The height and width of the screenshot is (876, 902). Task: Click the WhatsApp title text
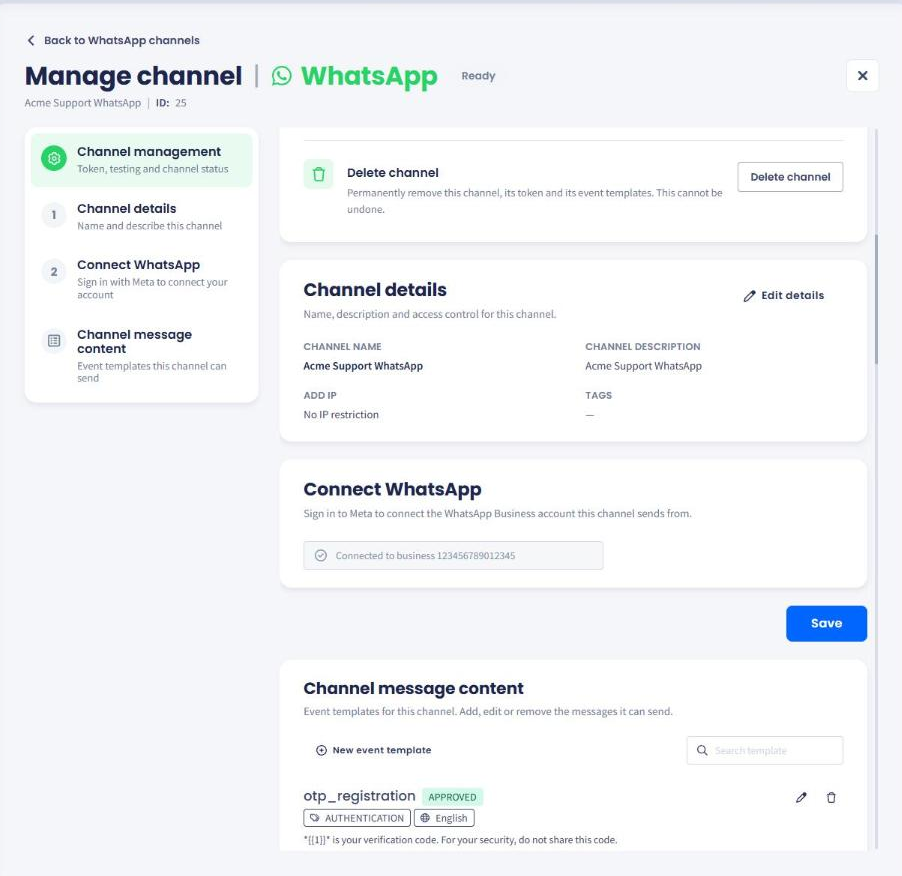click(x=369, y=76)
